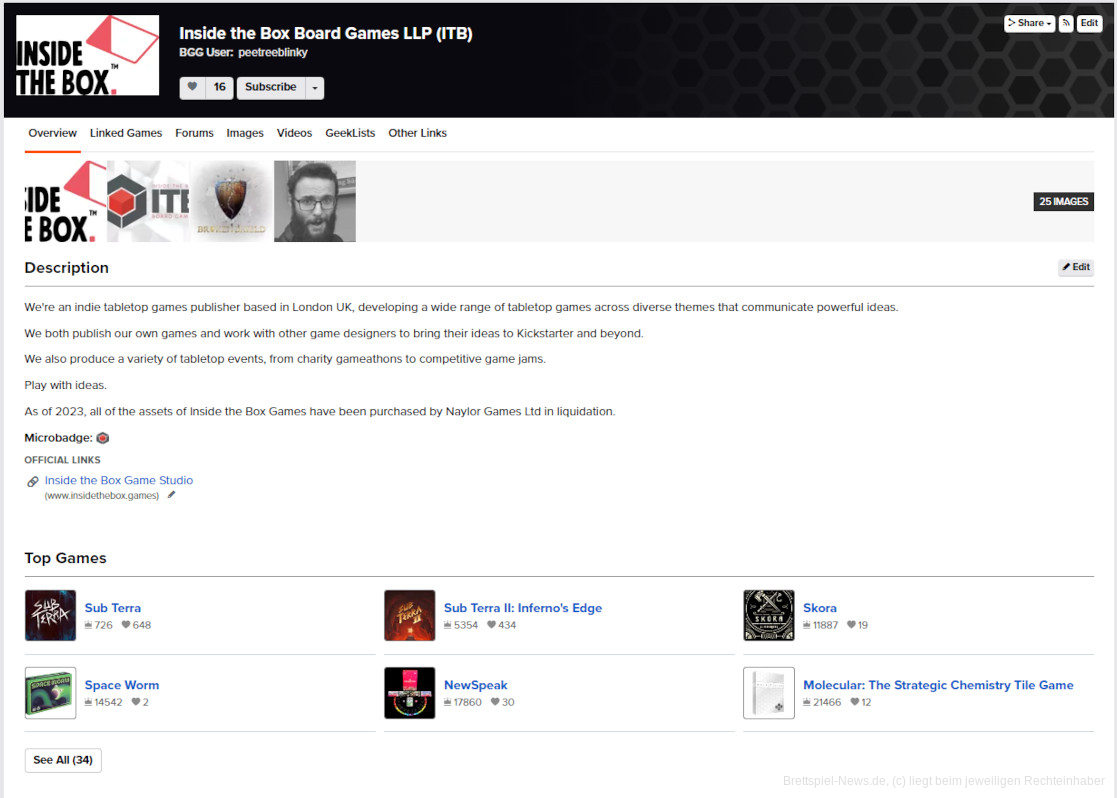This screenshot has width=1117, height=798.
Task: Go to the Forums tab
Action: click(x=194, y=133)
